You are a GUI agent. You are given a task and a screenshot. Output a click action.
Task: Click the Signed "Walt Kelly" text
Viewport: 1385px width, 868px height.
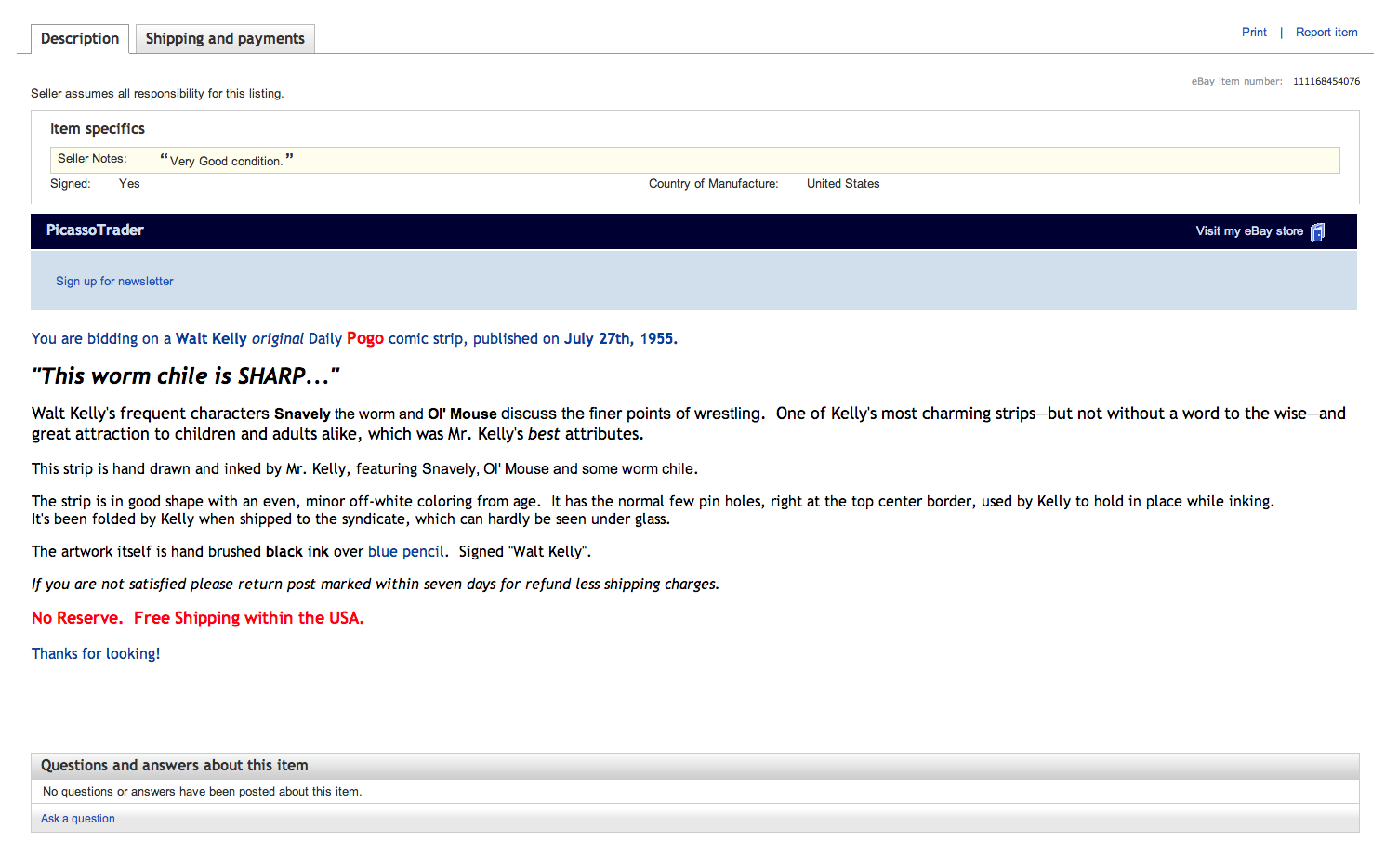click(525, 551)
